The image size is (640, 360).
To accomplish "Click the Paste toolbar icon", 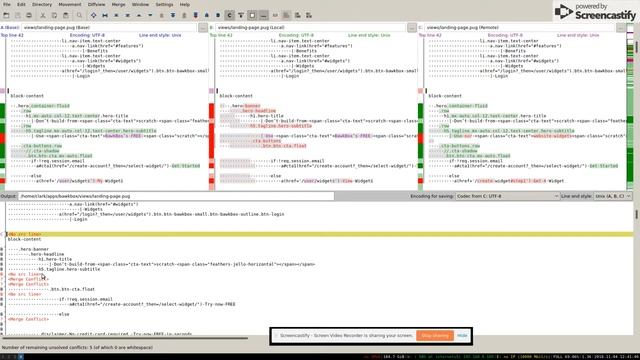I will (66, 16).
